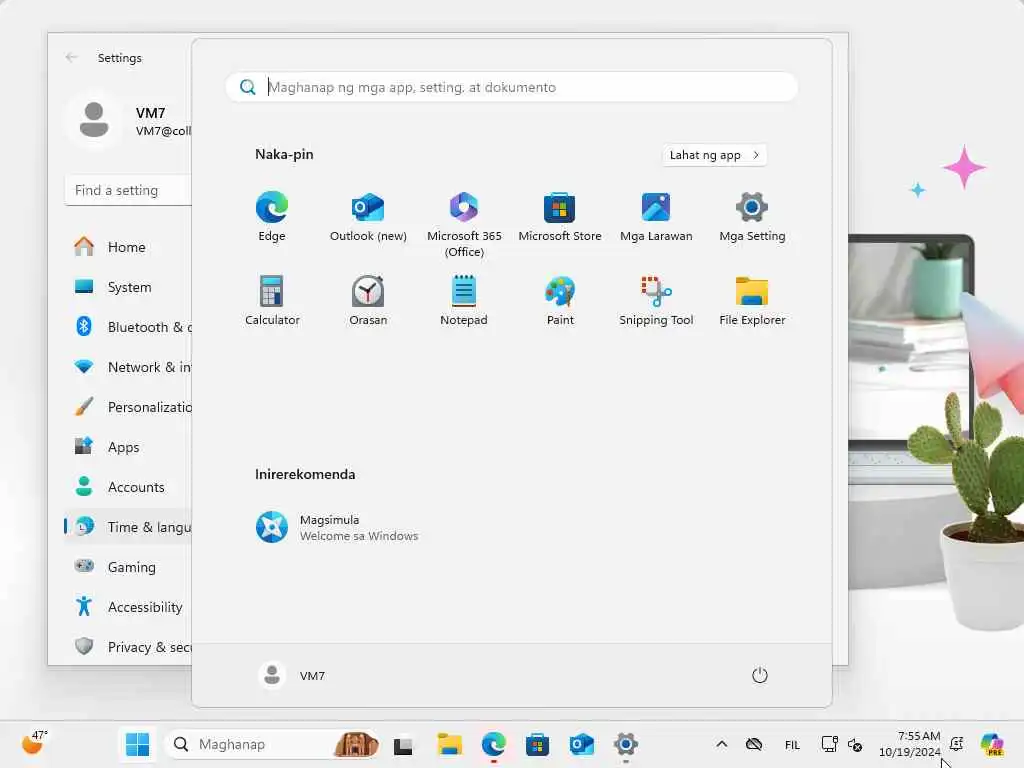Click the Start menu power button
Viewport: 1024px width, 768px height.
[x=760, y=675]
